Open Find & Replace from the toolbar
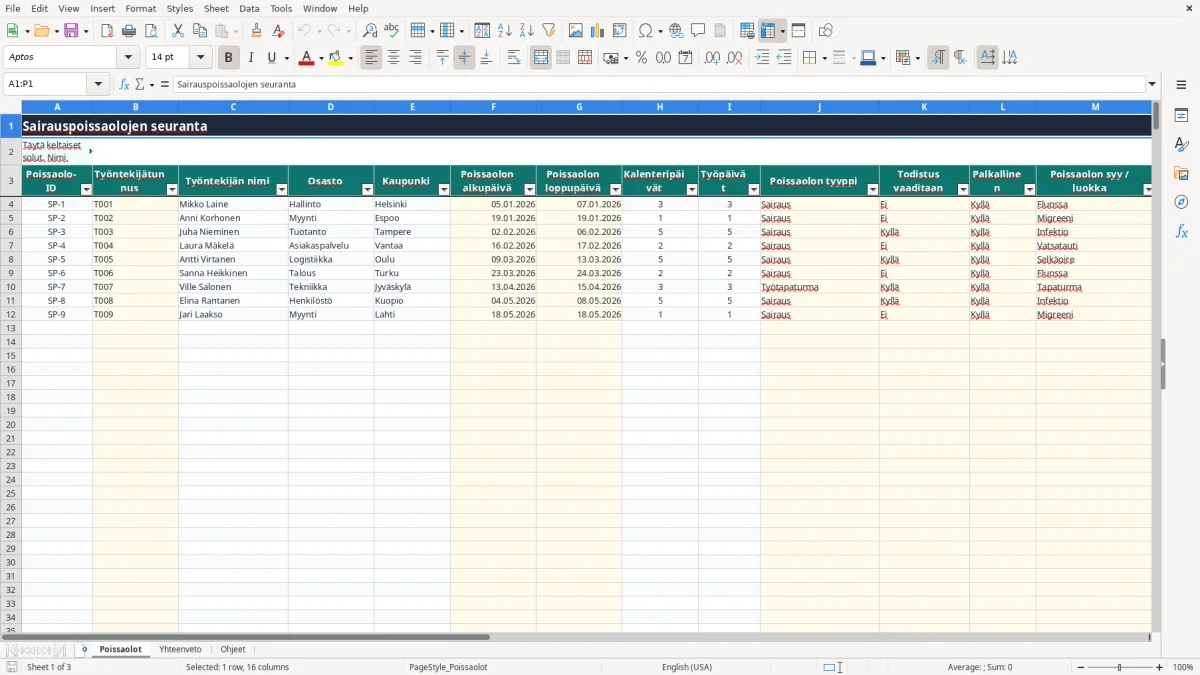The width and height of the screenshot is (1200, 675). pyautogui.click(x=370, y=31)
